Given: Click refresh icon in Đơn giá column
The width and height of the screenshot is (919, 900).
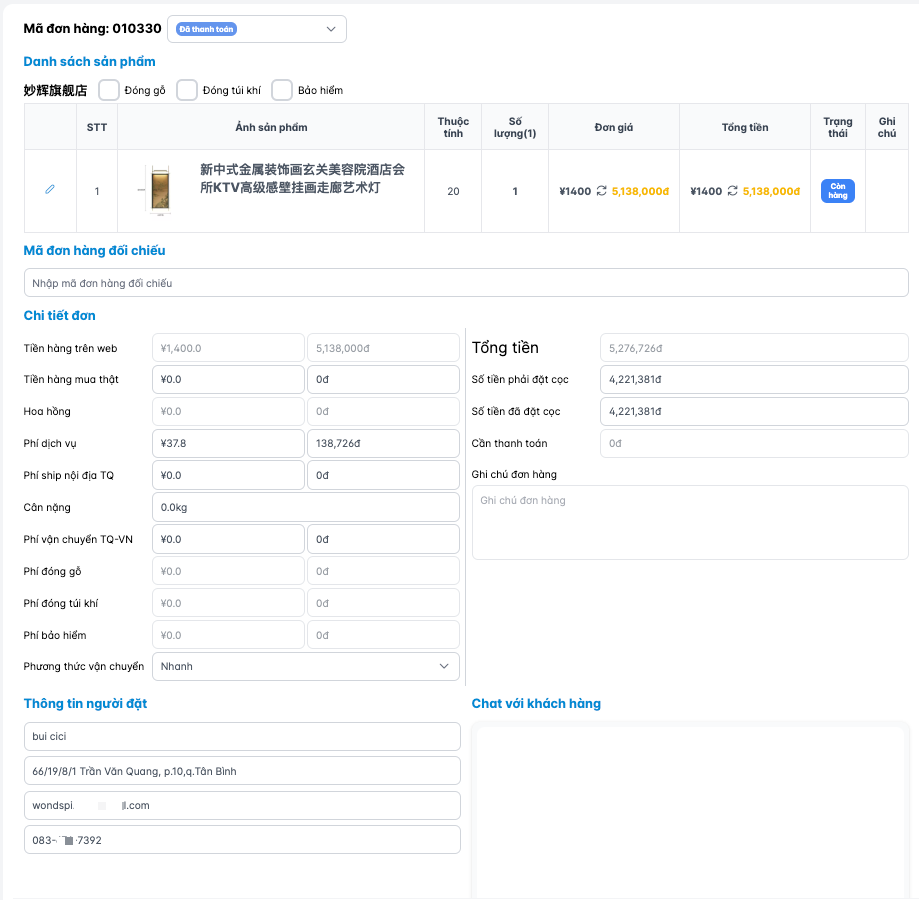Looking at the screenshot, I should tap(601, 191).
